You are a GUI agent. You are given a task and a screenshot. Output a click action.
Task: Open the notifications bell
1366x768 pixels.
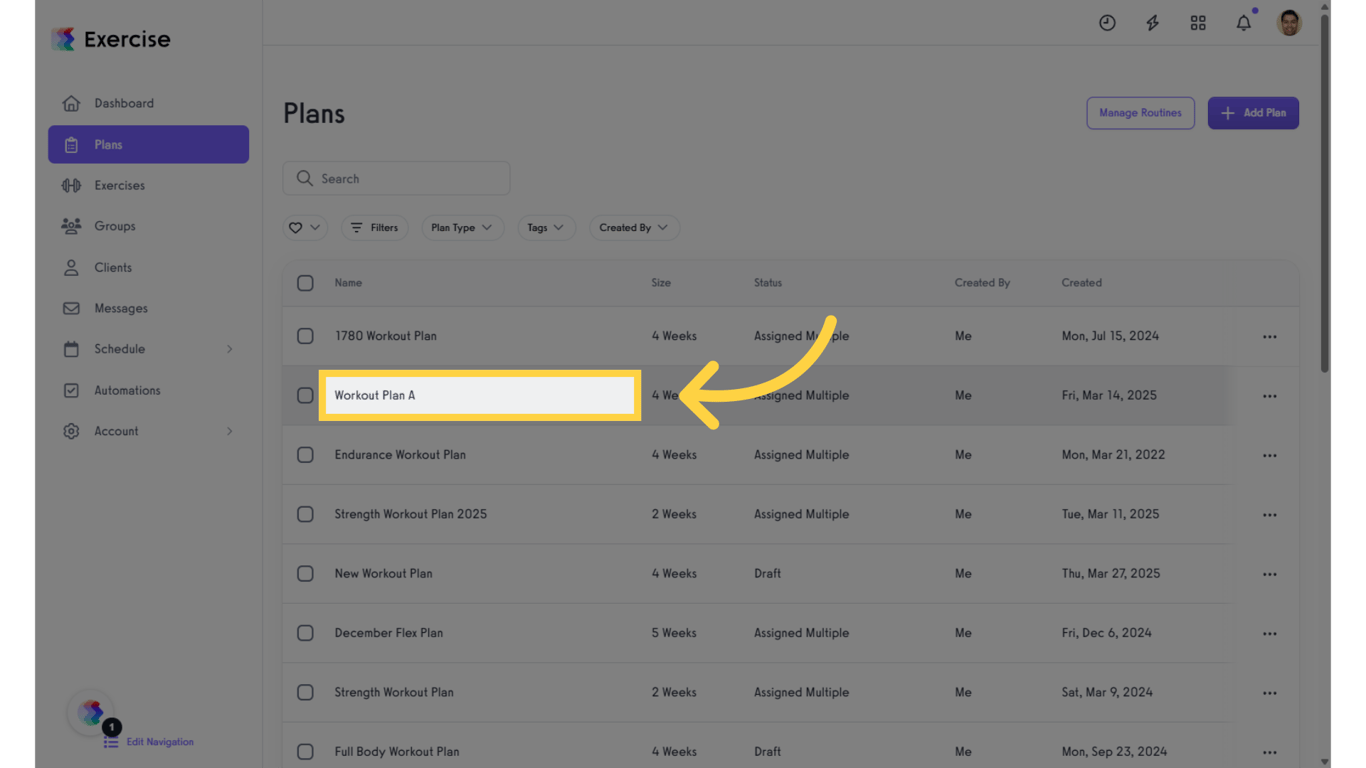point(1243,23)
